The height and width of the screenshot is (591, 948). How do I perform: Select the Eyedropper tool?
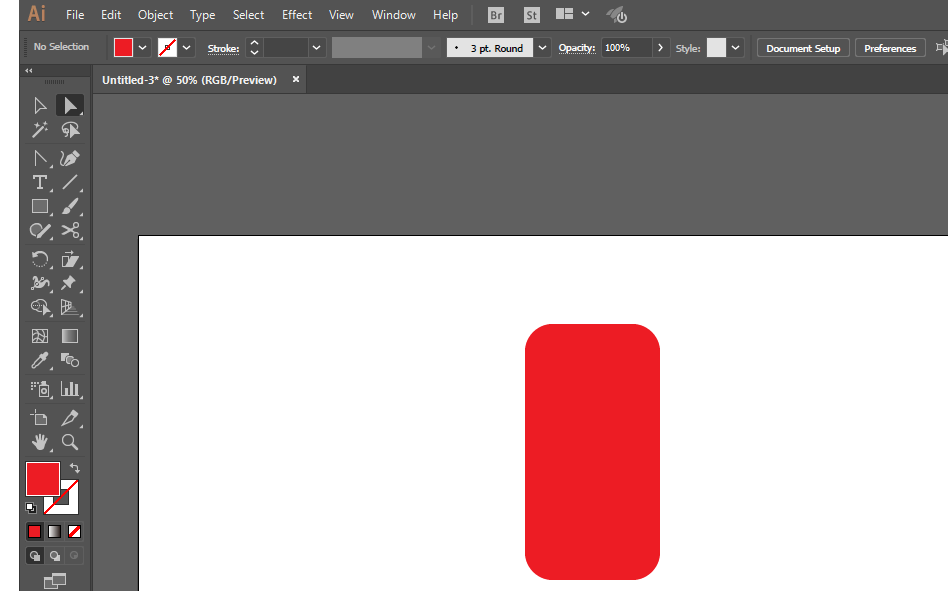40,360
